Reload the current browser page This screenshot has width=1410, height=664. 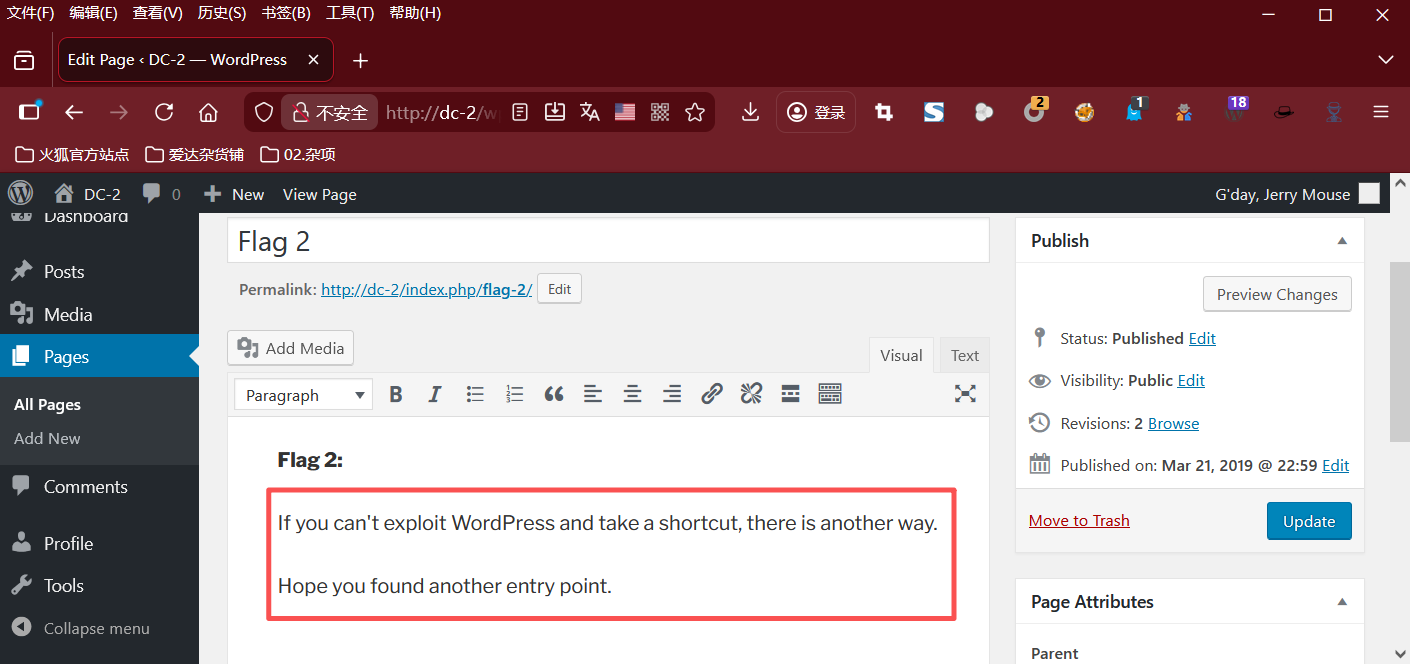pos(164,113)
